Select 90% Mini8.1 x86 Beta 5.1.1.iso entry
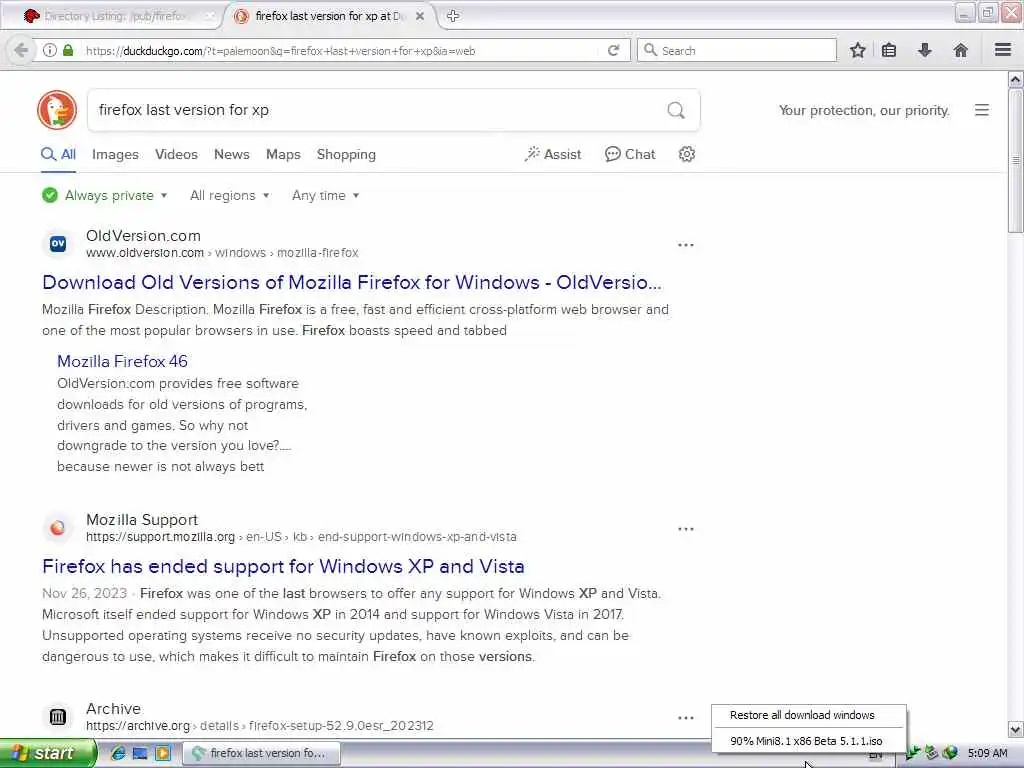 pos(808,741)
